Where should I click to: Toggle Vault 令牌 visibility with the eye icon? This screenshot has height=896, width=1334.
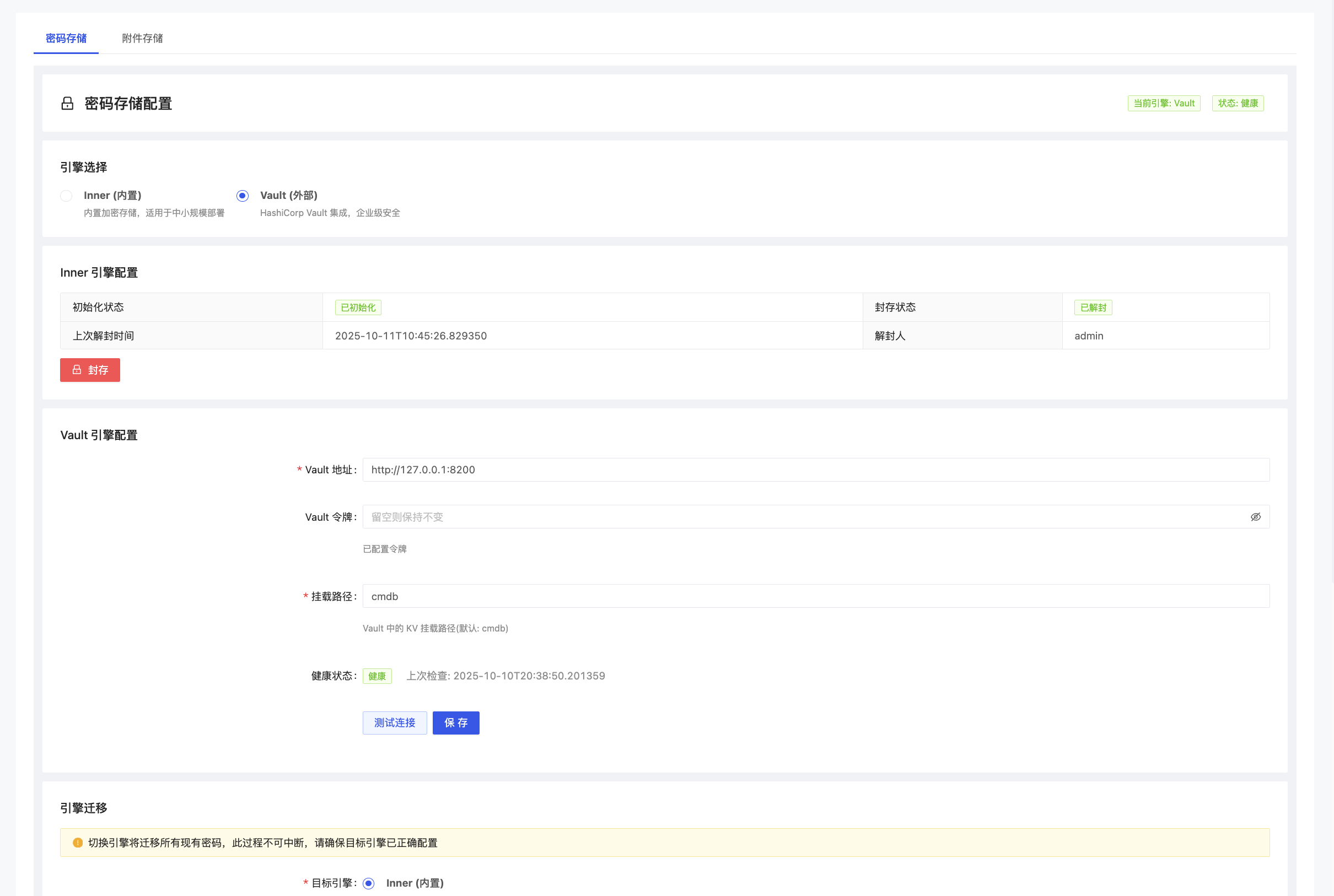pos(1256,516)
